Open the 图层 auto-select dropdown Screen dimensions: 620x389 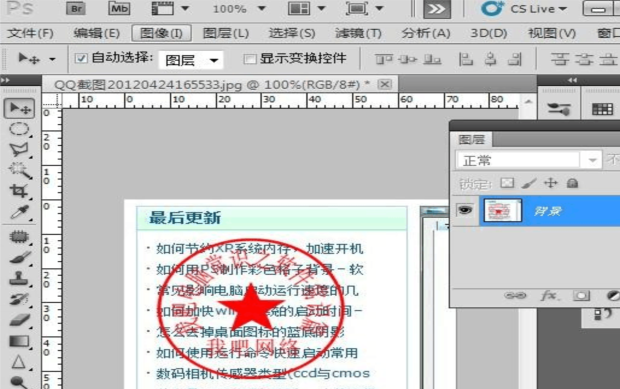191,60
